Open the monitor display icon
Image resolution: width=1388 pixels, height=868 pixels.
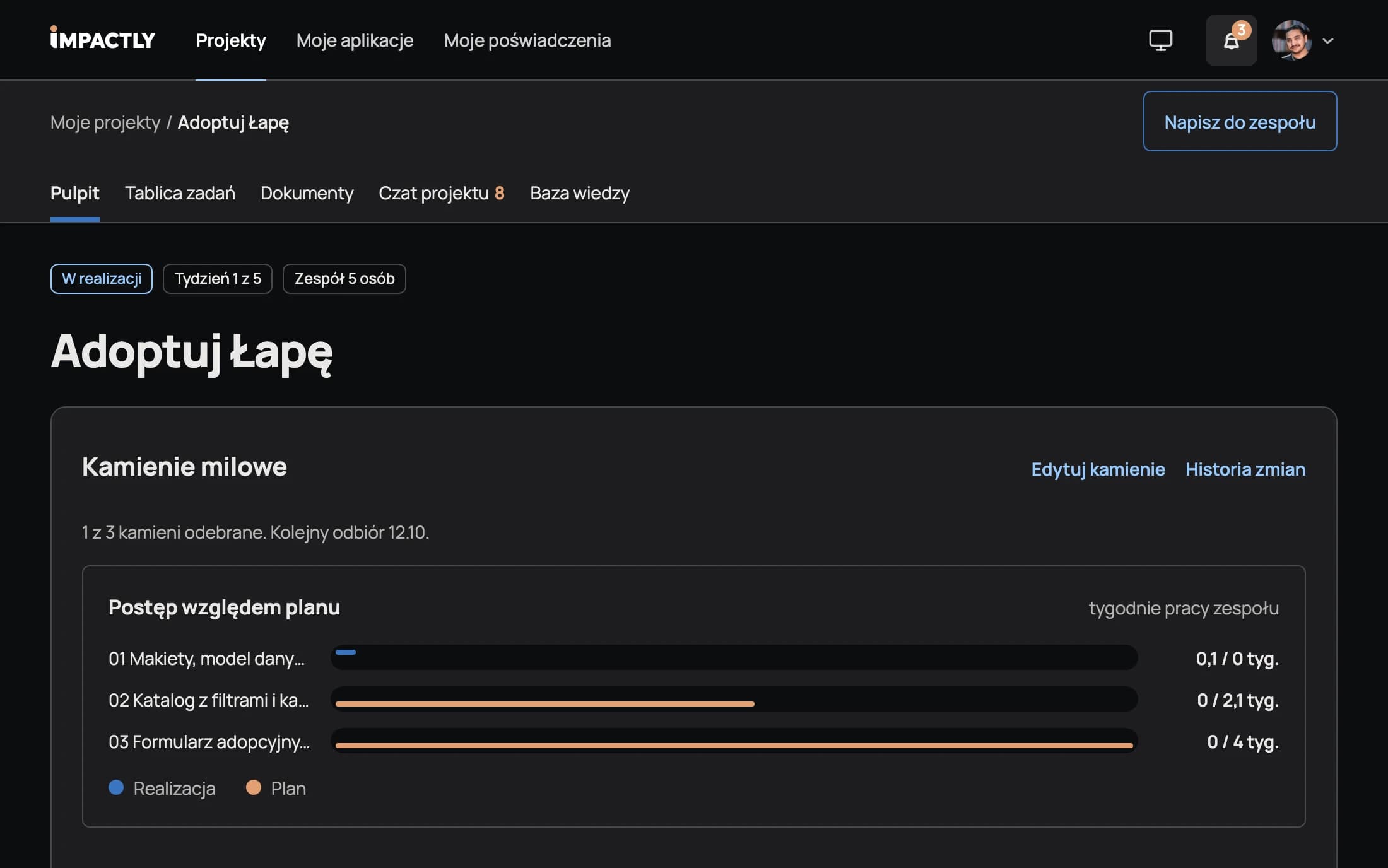(x=1160, y=40)
